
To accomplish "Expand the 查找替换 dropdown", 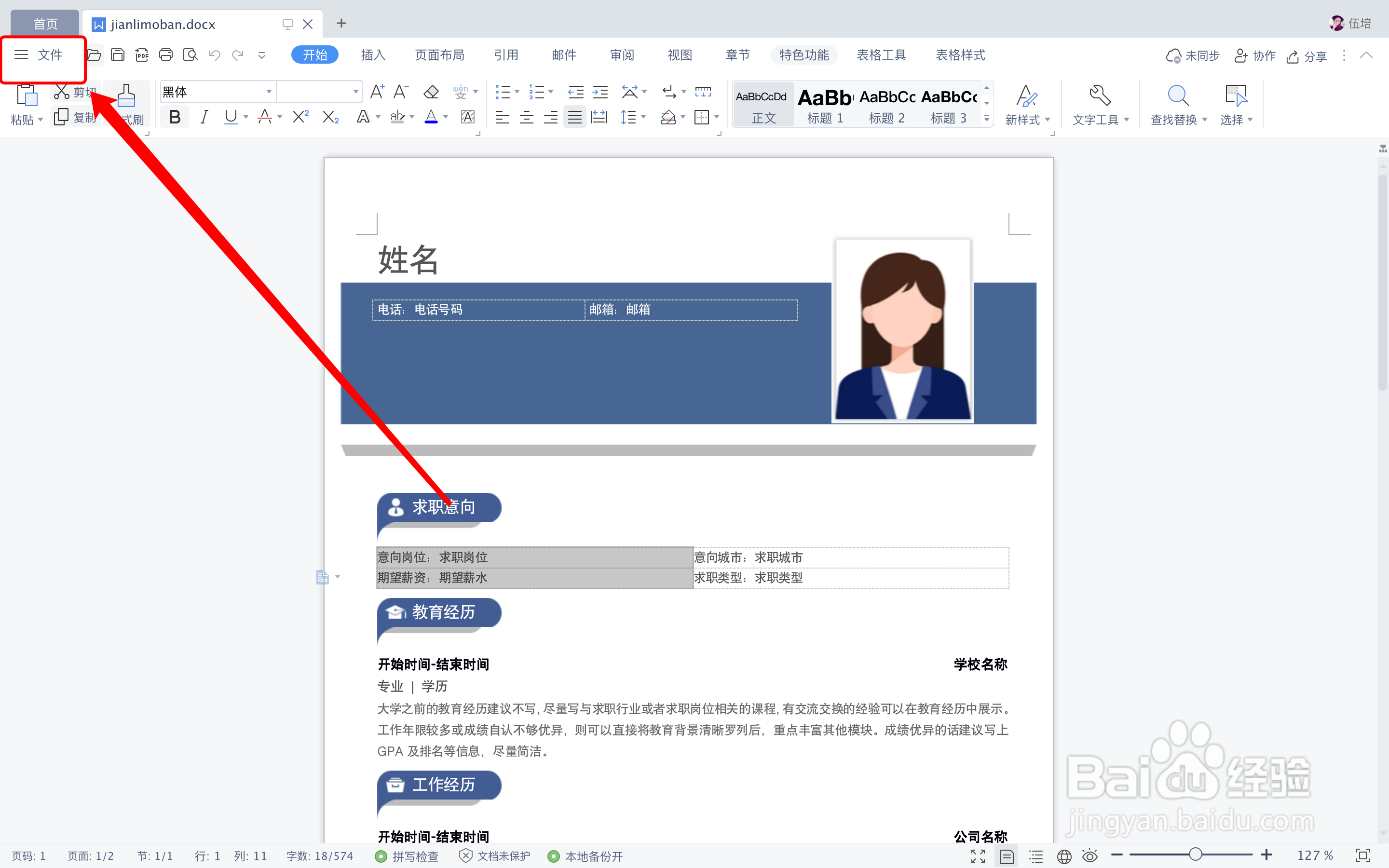I will tap(1205, 120).
